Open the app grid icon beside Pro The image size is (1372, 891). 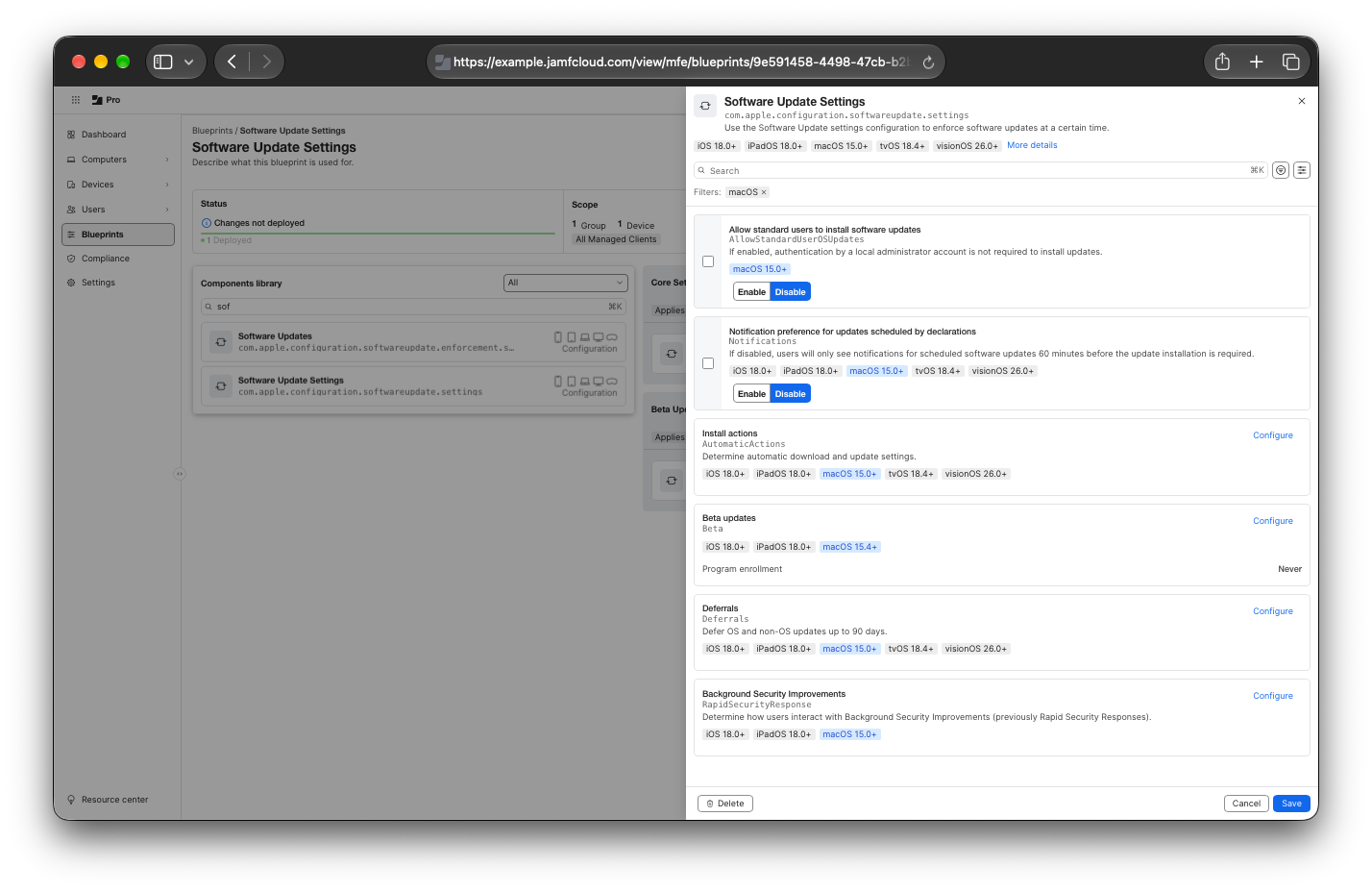point(76,99)
